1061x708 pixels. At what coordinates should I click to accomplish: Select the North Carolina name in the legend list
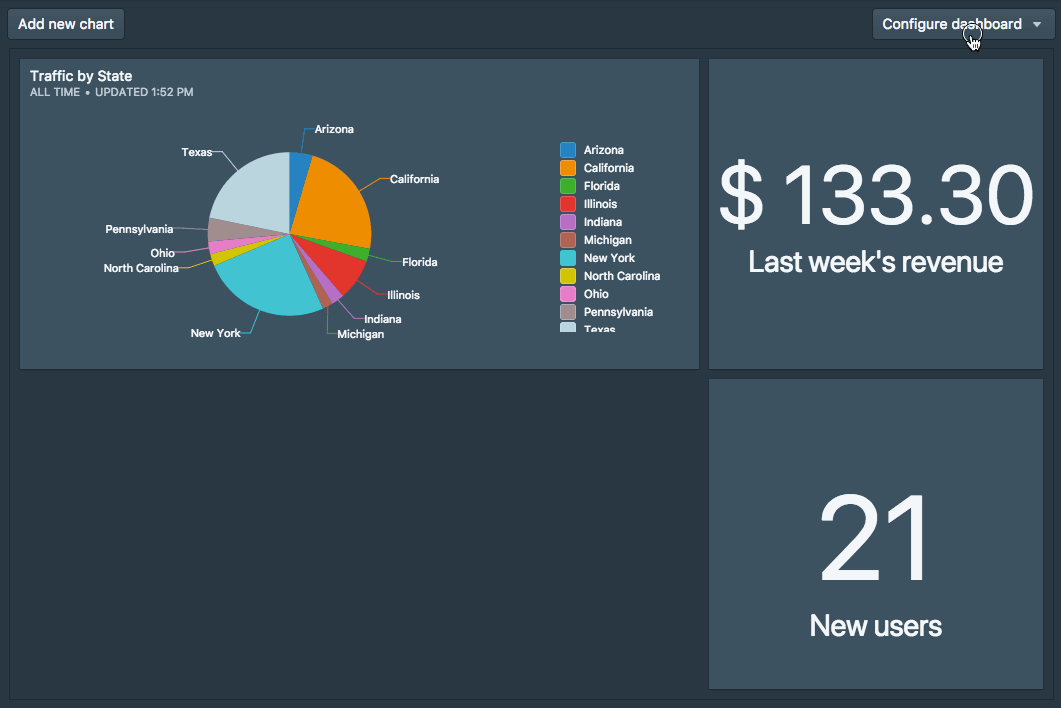622,275
